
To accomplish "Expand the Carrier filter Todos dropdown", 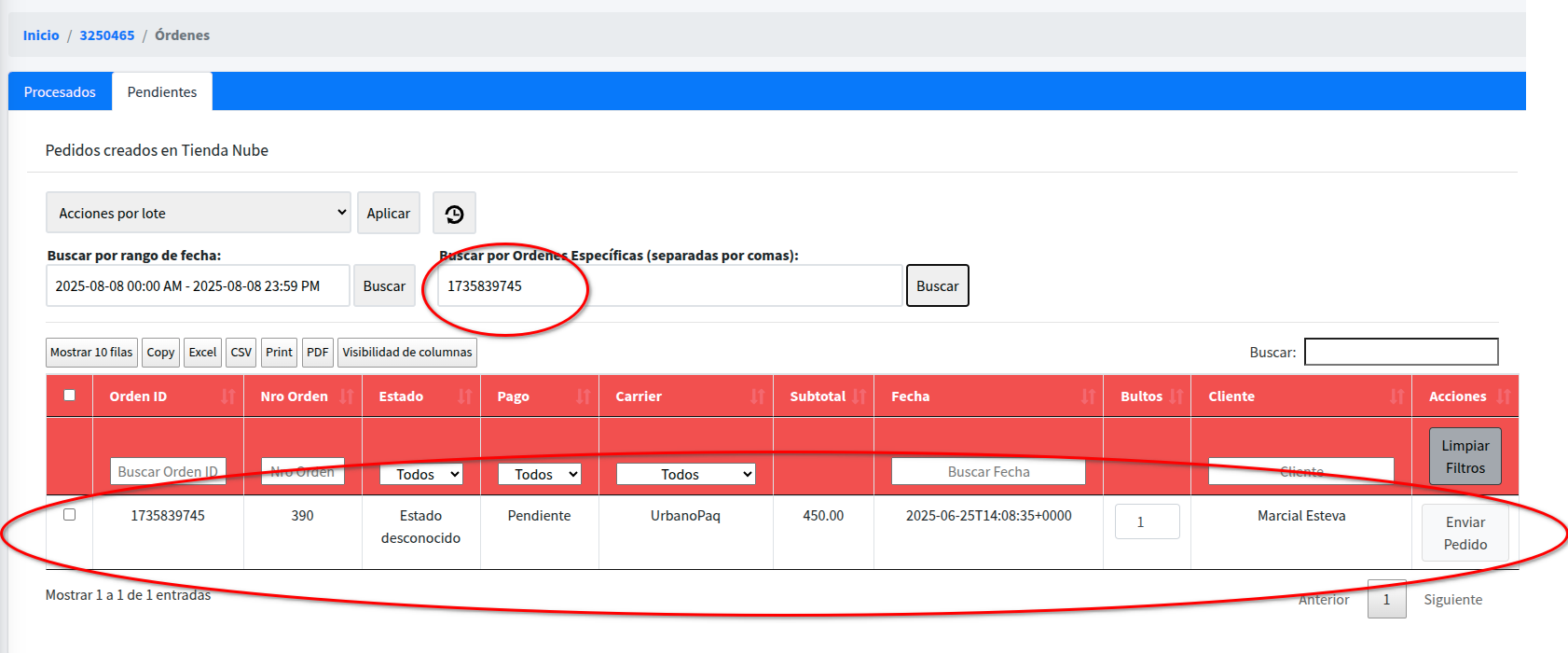I will (685, 474).
